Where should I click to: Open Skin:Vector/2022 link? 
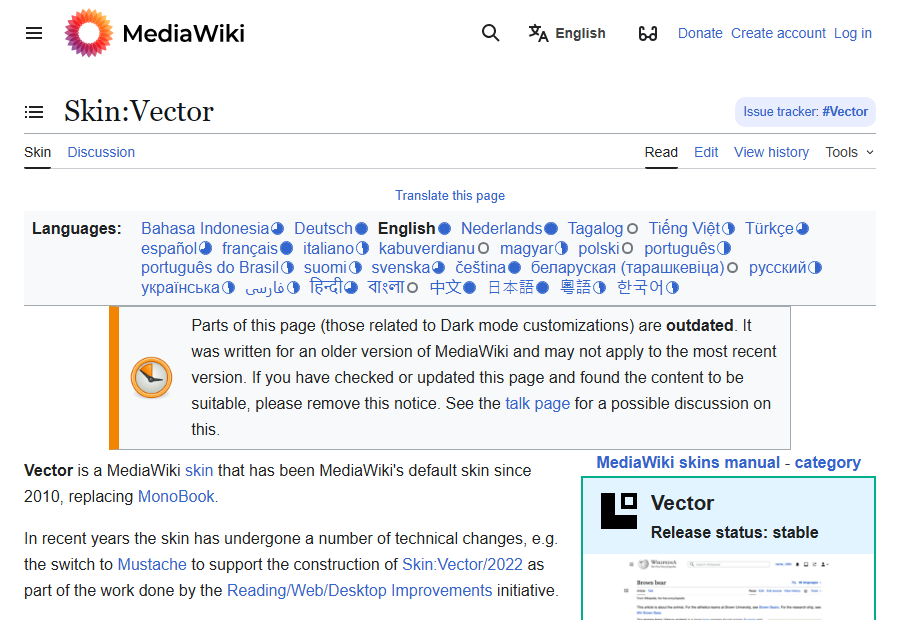click(x=462, y=565)
